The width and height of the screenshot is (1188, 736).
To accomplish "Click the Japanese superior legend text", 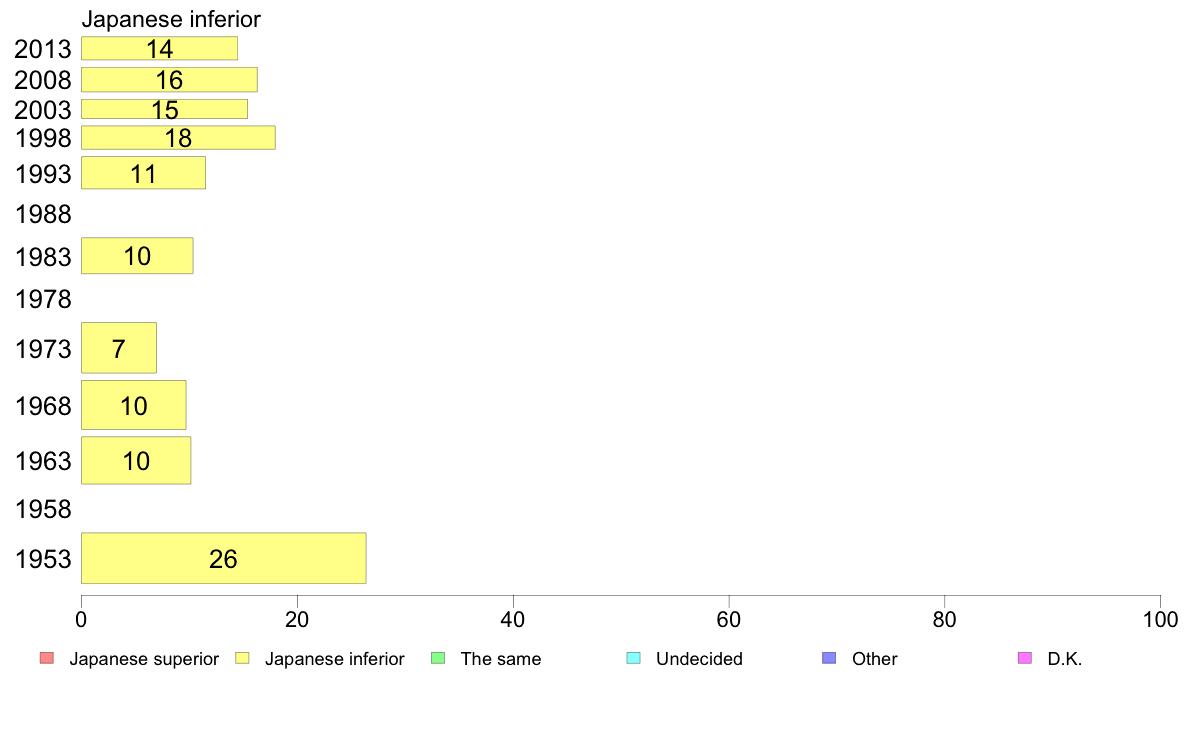I will 144,659.
